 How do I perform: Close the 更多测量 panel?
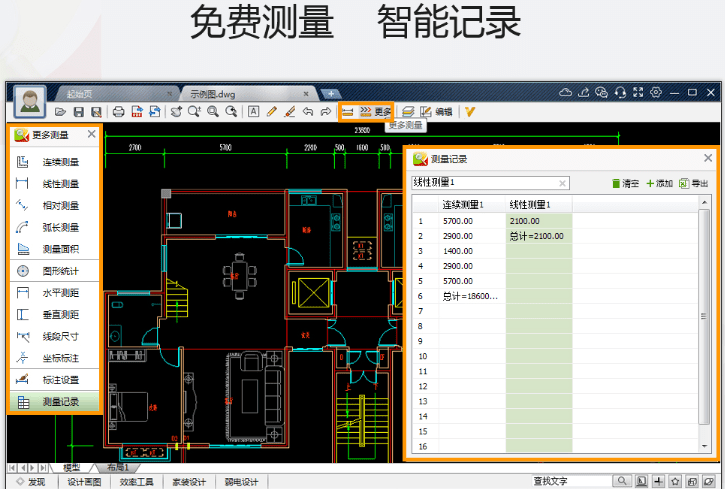92,134
